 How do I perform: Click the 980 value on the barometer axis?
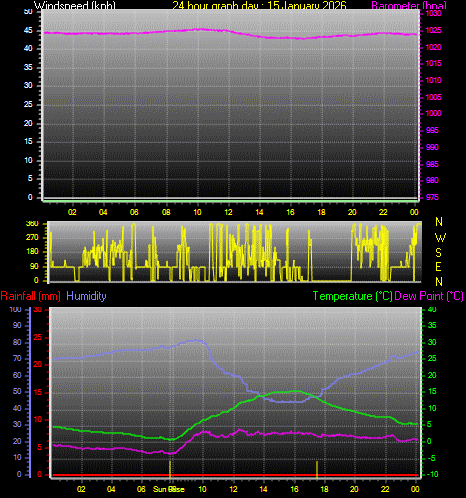(432, 180)
